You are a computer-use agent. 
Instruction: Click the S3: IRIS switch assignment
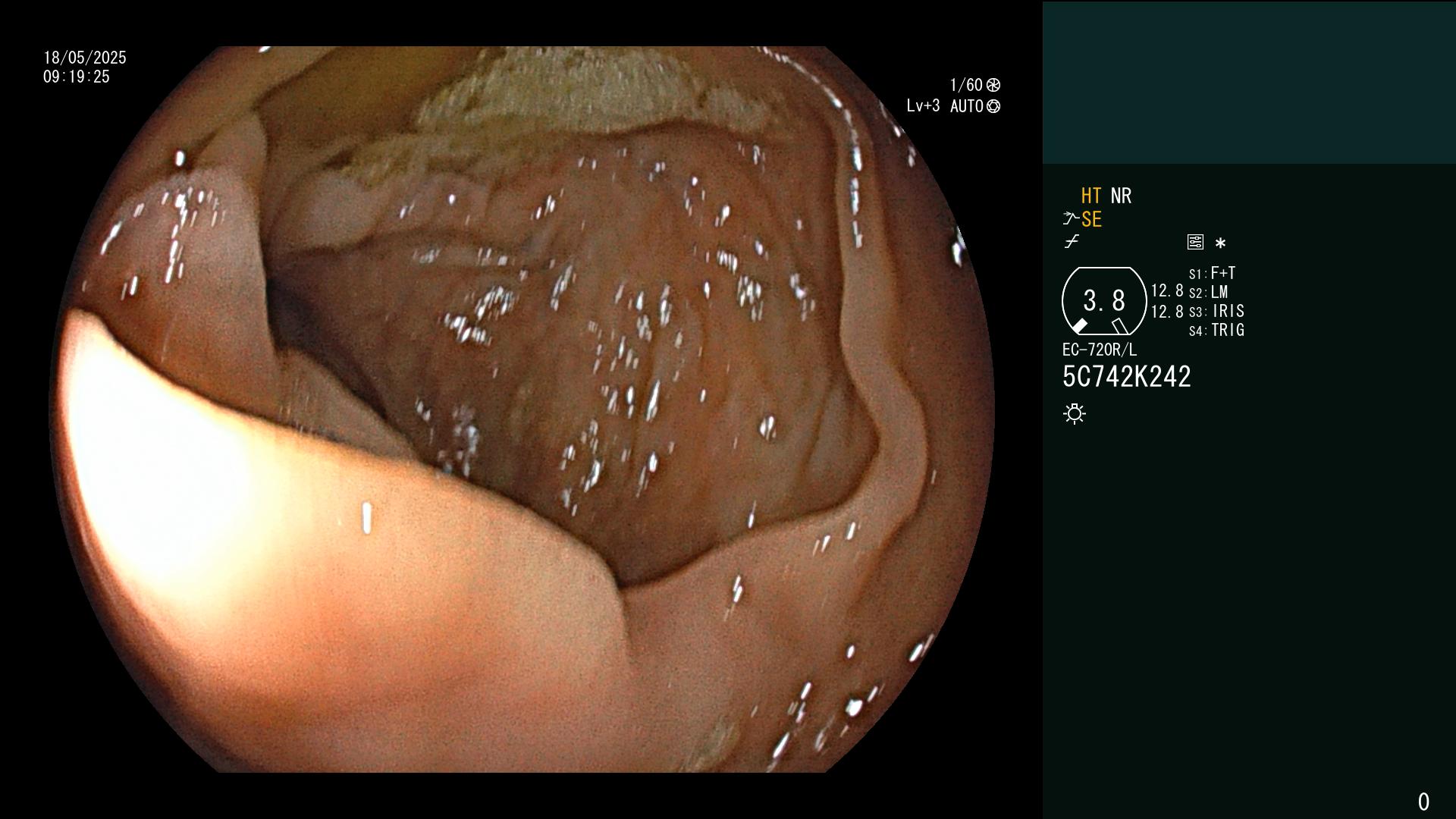(1216, 312)
